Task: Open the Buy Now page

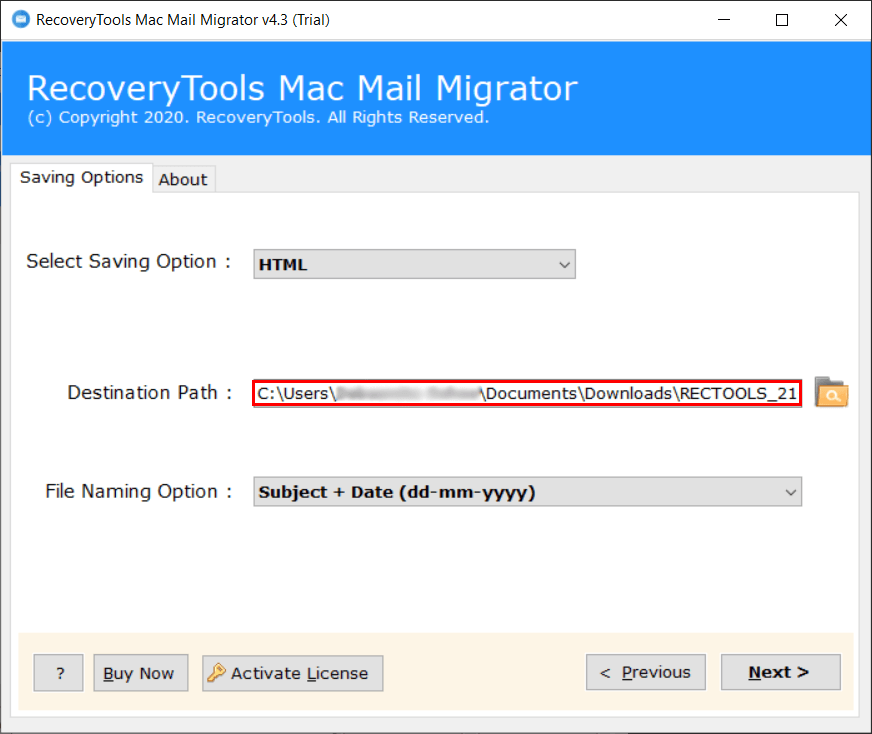Action: coord(141,673)
